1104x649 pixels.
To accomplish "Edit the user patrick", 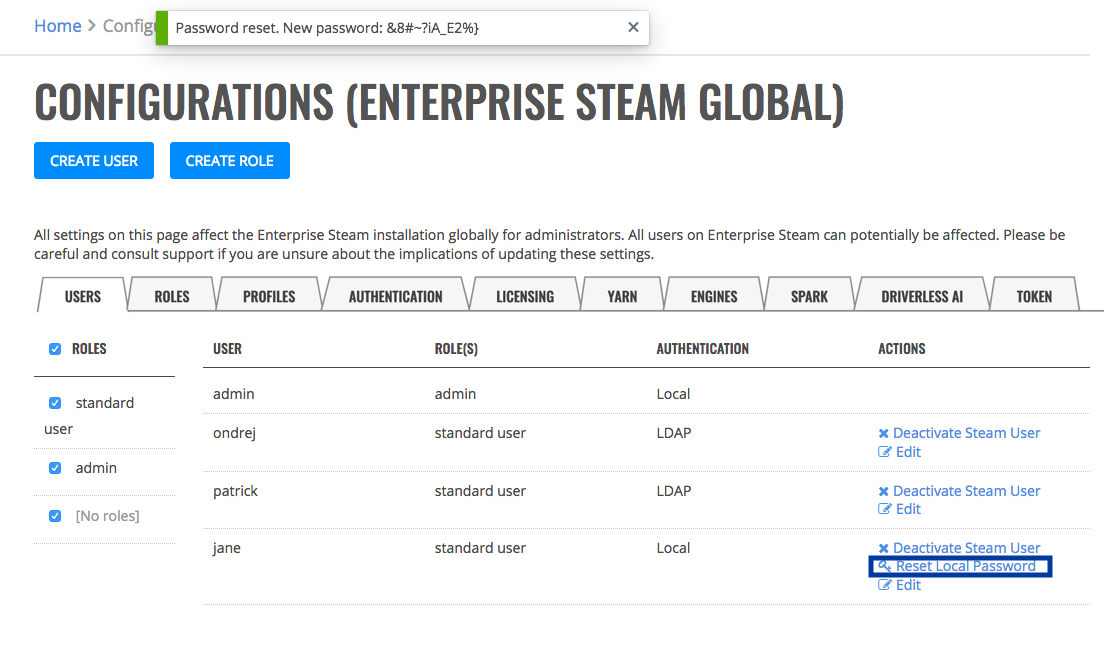I will [899, 509].
